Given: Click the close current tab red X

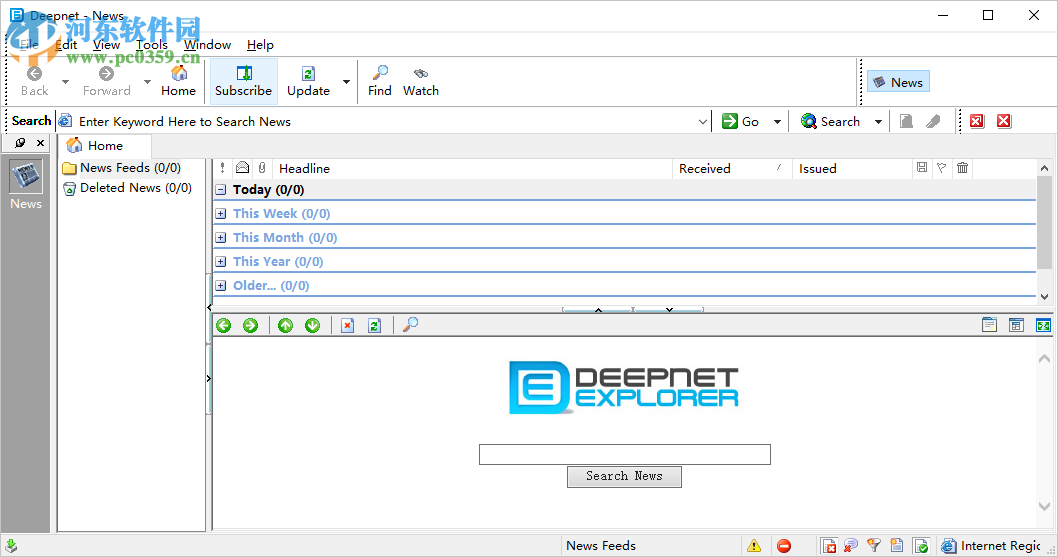Looking at the screenshot, I should (x=1004, y=121).
